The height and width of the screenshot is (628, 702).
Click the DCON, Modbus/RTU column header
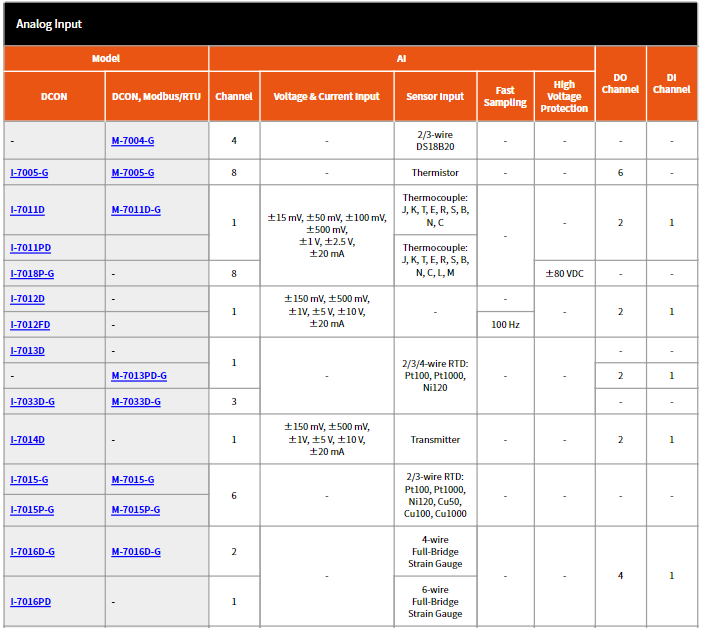(x=156, y=97)
